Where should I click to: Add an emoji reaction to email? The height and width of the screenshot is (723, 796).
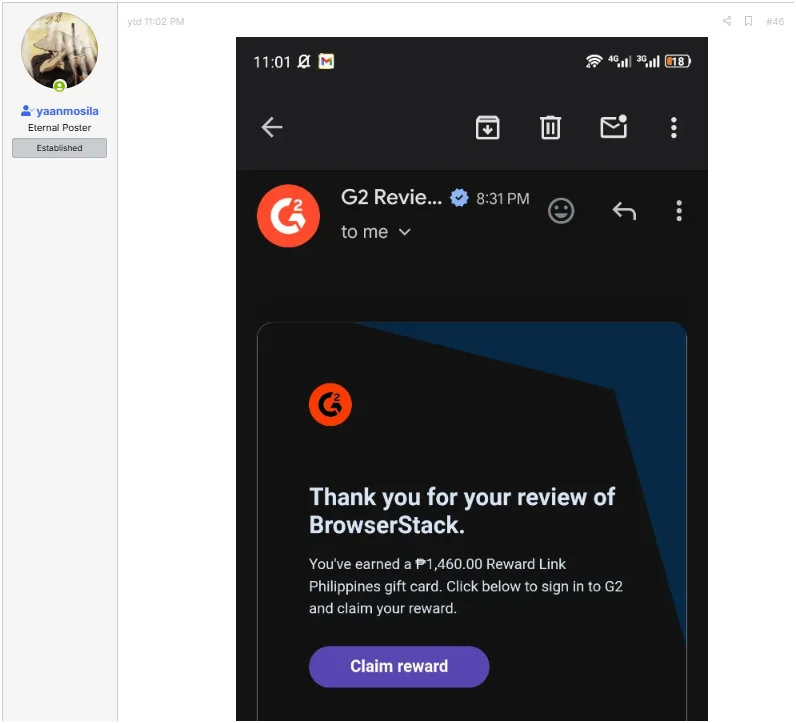(561, 211)
